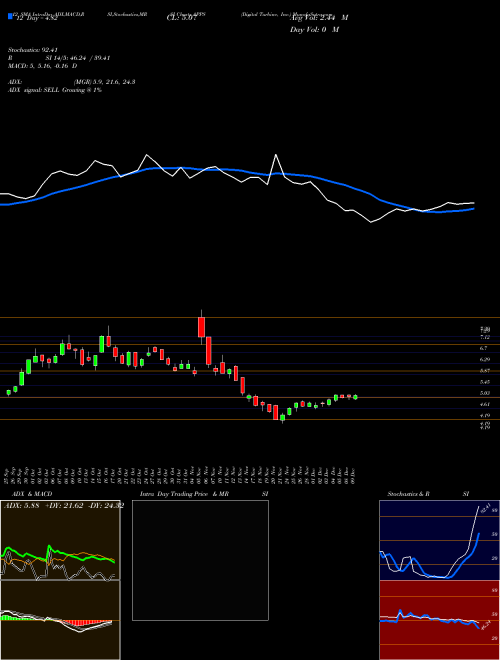
Task: Open the MACD histogram panel
Action: click(x=60, y=620)
